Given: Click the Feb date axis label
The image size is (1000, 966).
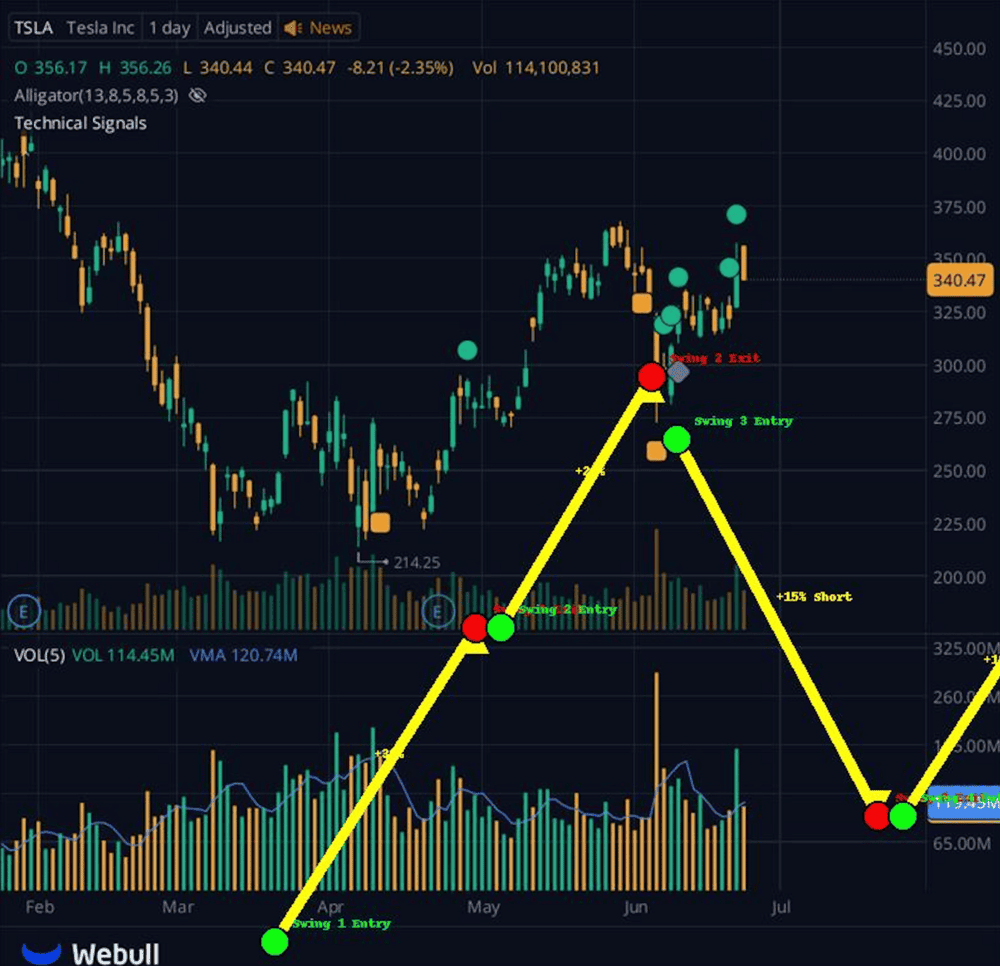Looking at the screenshot, I should 40,907.
